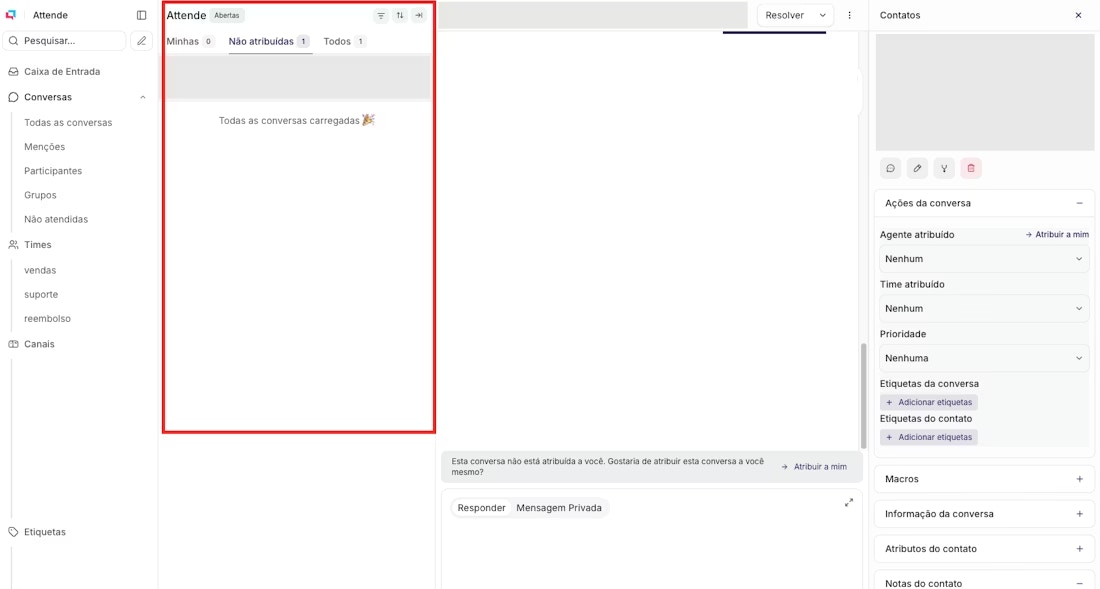Collapse the conversation list panel

coord(421,16)
